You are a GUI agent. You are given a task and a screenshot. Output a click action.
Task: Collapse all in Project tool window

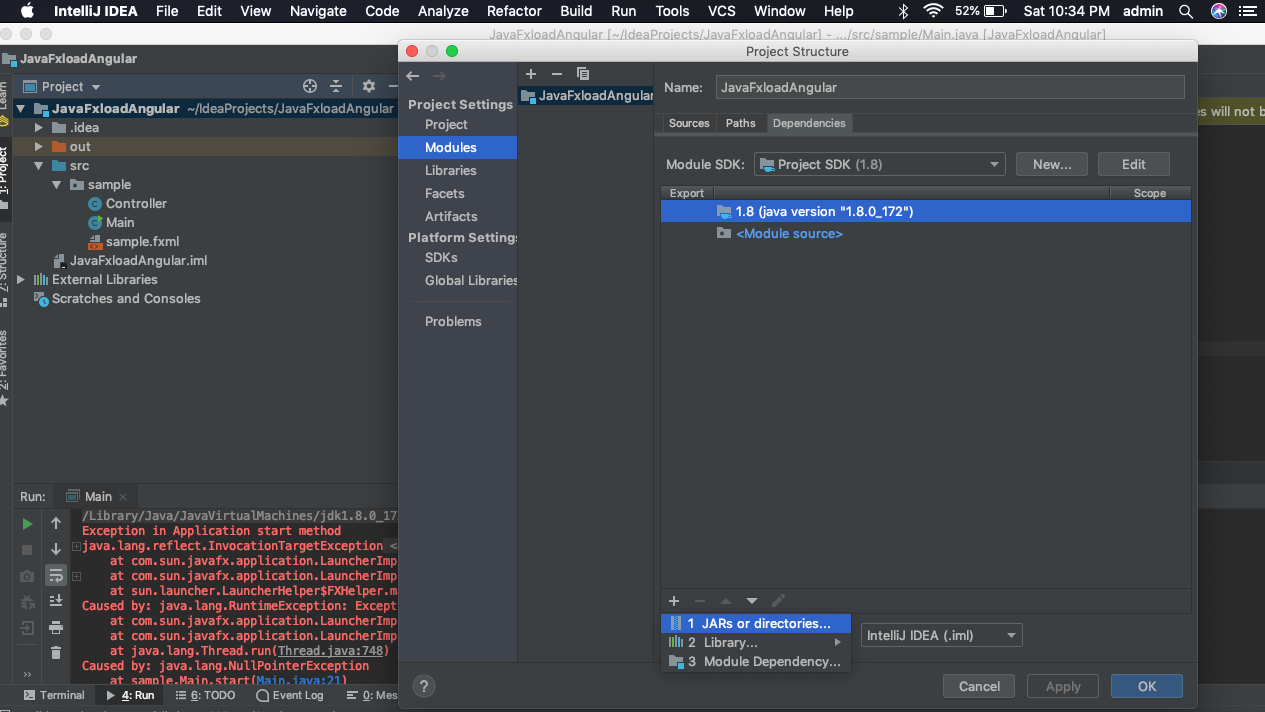[336, 86]
